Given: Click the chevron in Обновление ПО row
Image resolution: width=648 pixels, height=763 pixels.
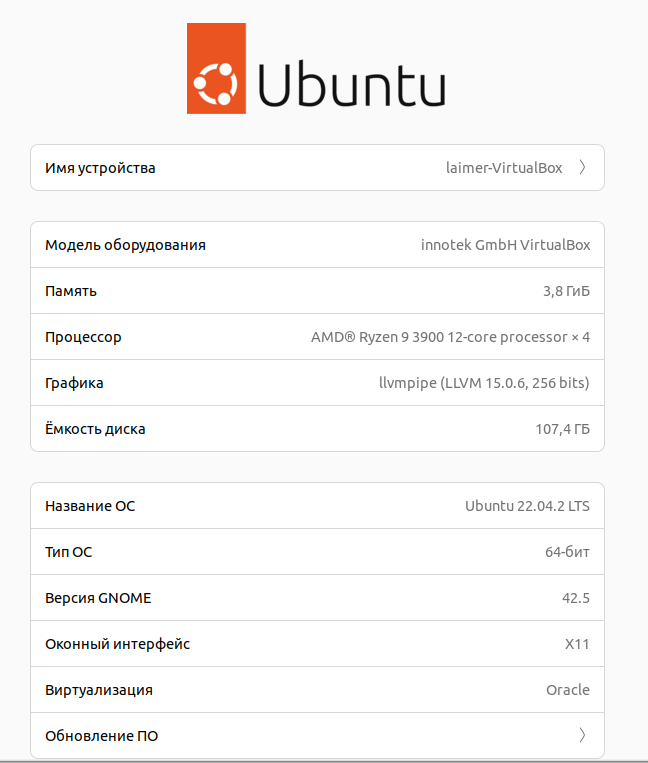Looking at the screenshot, I should coord(582,735).
